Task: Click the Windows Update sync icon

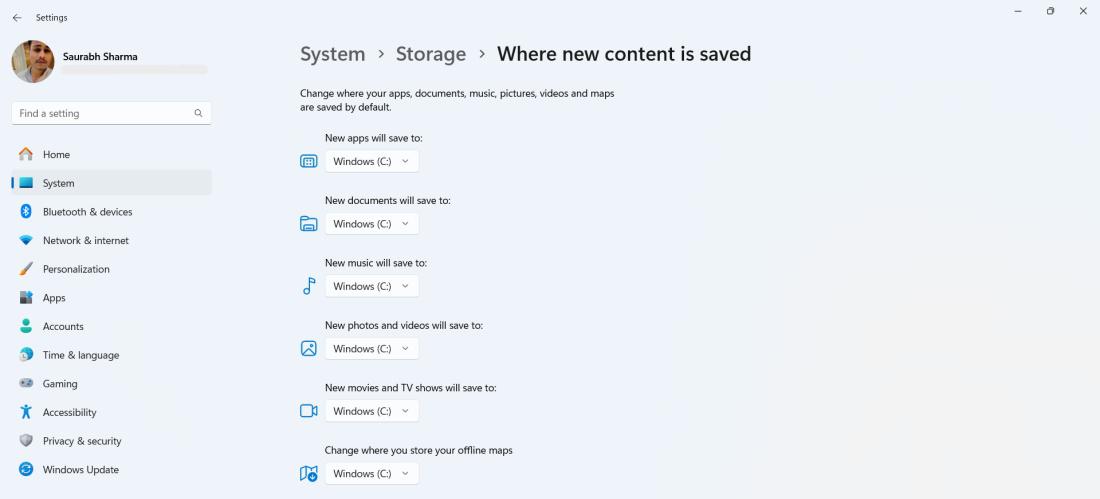Action: coord(26,470)
